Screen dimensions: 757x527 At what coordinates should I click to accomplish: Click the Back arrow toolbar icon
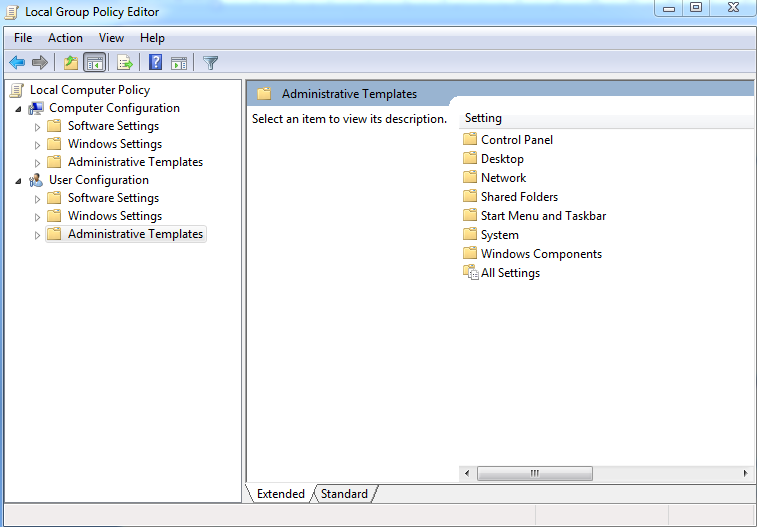pyautogui.click(x=17, y=63)
